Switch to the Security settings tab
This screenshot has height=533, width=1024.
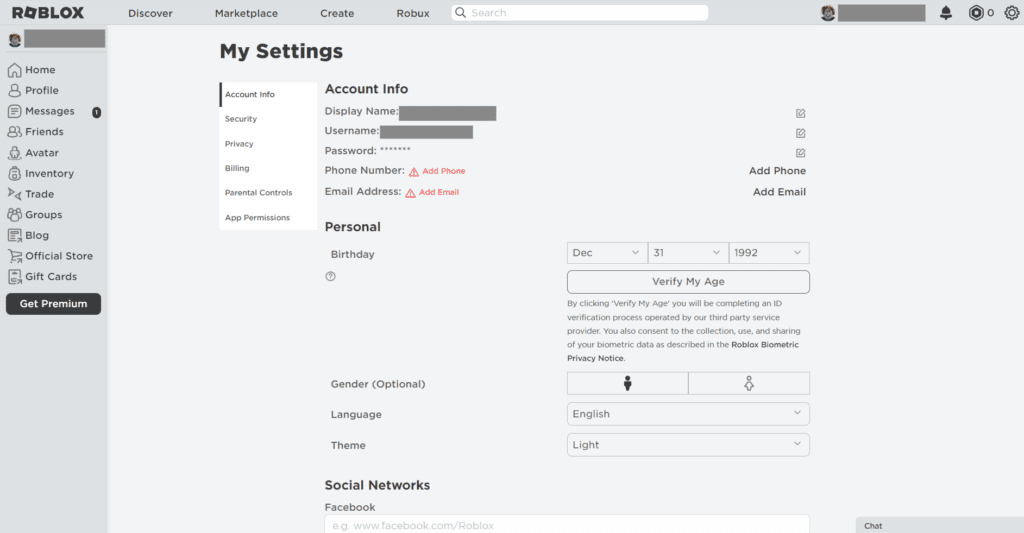(x=268, y=119)
